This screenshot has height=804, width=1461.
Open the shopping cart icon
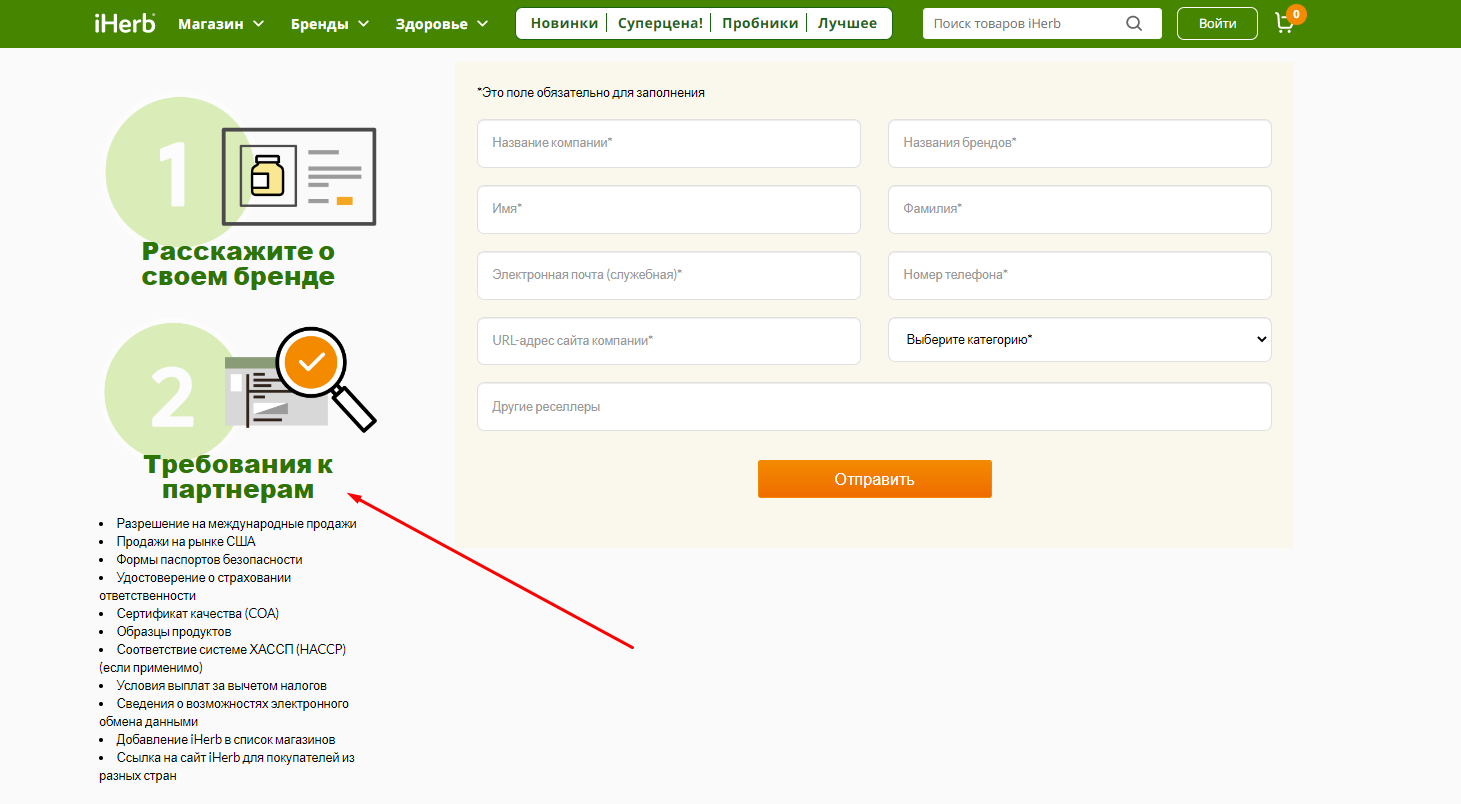point(1286,24)
